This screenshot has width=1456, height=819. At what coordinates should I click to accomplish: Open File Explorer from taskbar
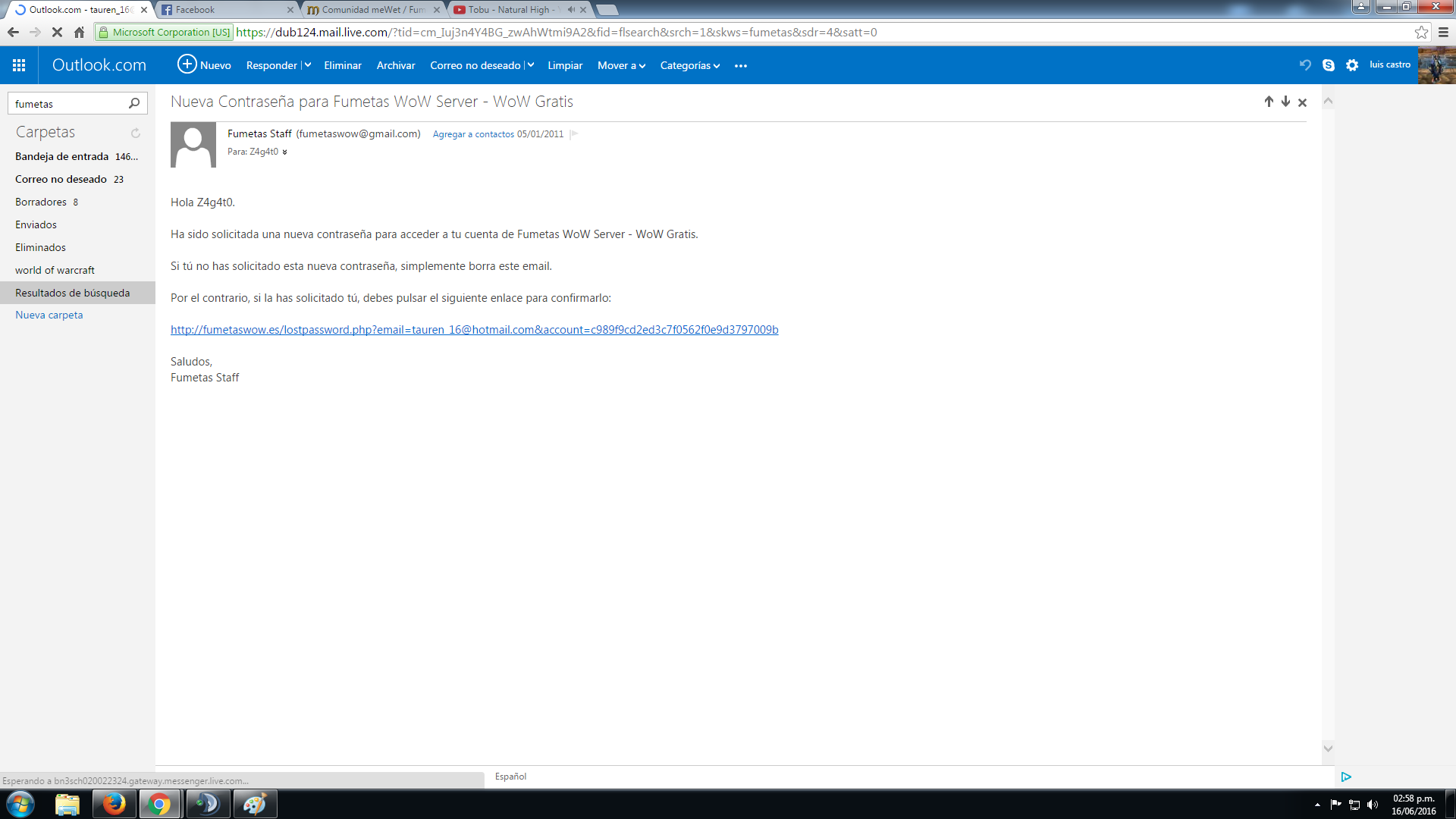click(x=67, y=804)
